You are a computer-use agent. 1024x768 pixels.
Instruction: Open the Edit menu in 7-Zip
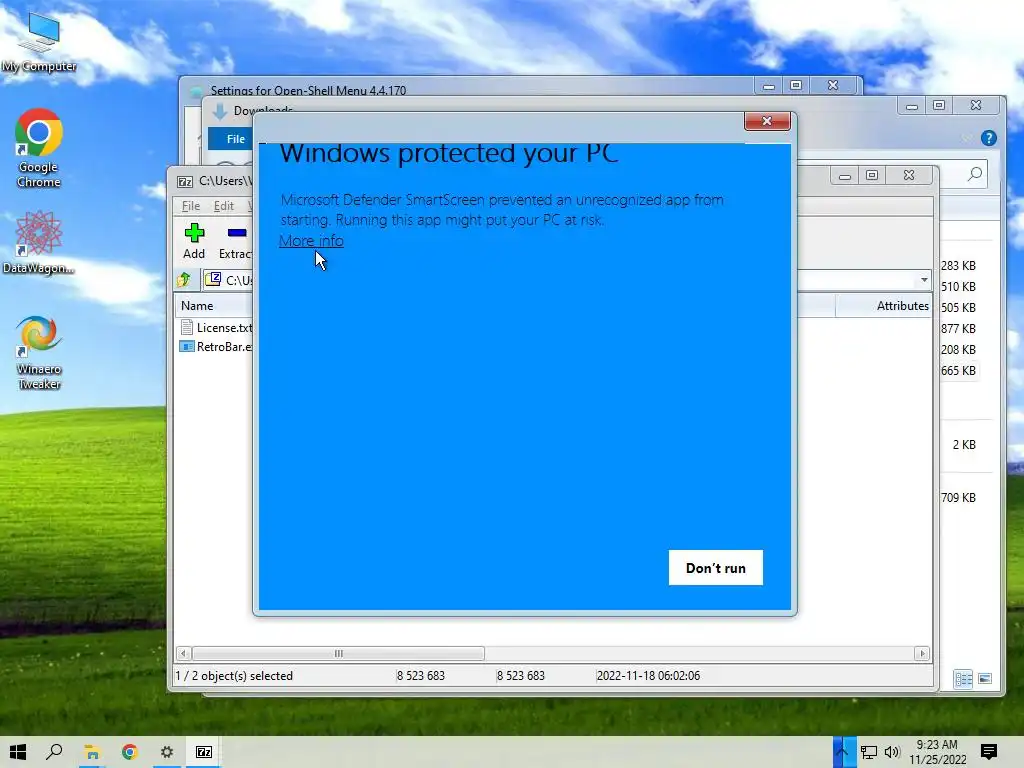pyautogui.click(x=223, y=206)
